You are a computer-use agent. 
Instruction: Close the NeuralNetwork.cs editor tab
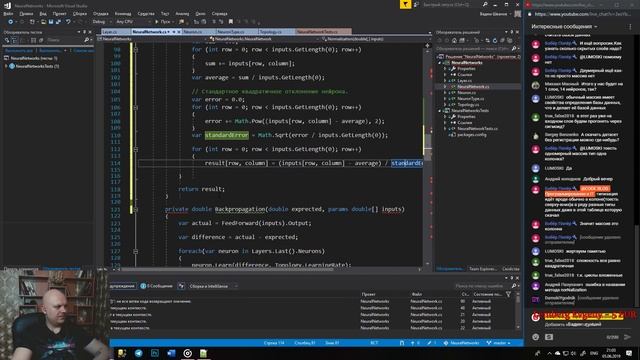coord(179,31)
